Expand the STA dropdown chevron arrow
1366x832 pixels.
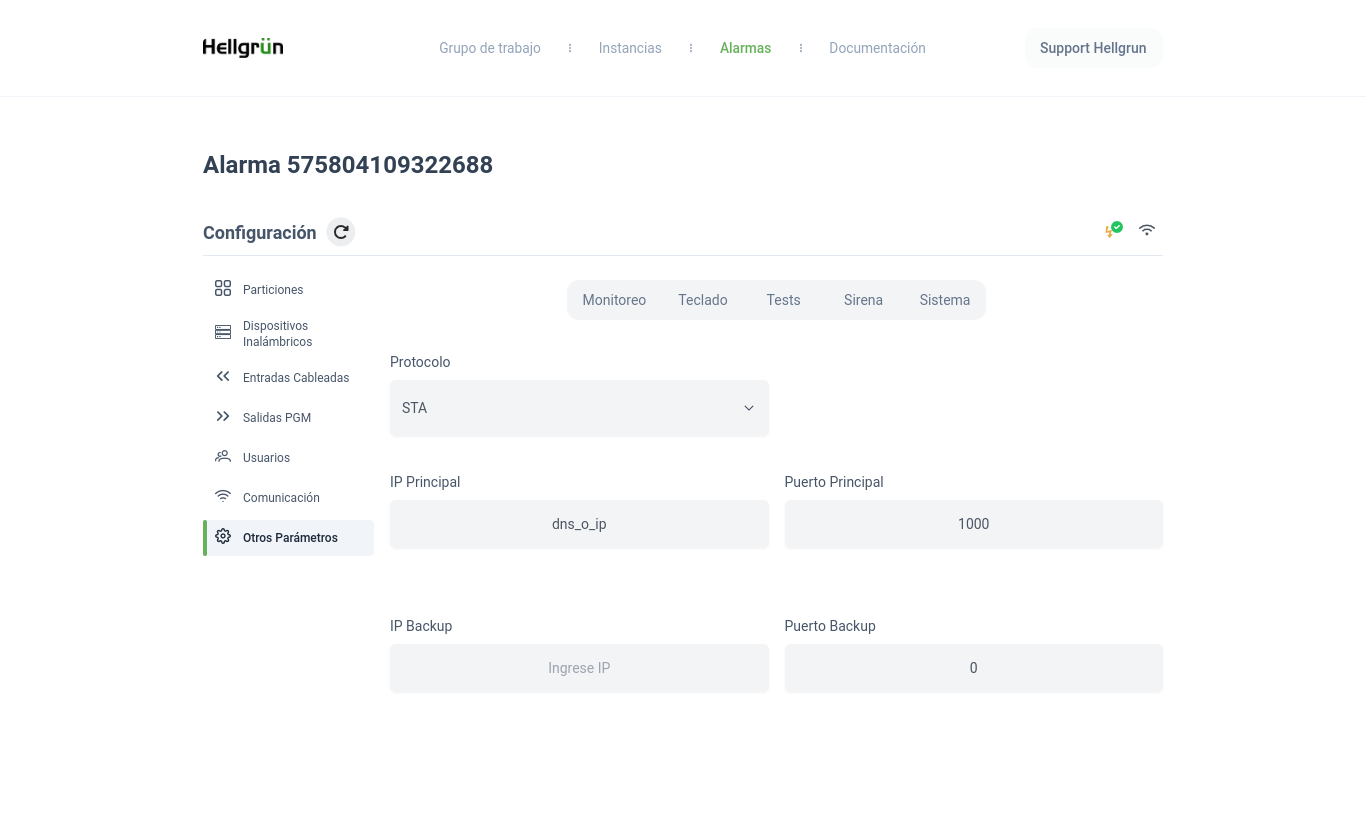pos(748,408)
